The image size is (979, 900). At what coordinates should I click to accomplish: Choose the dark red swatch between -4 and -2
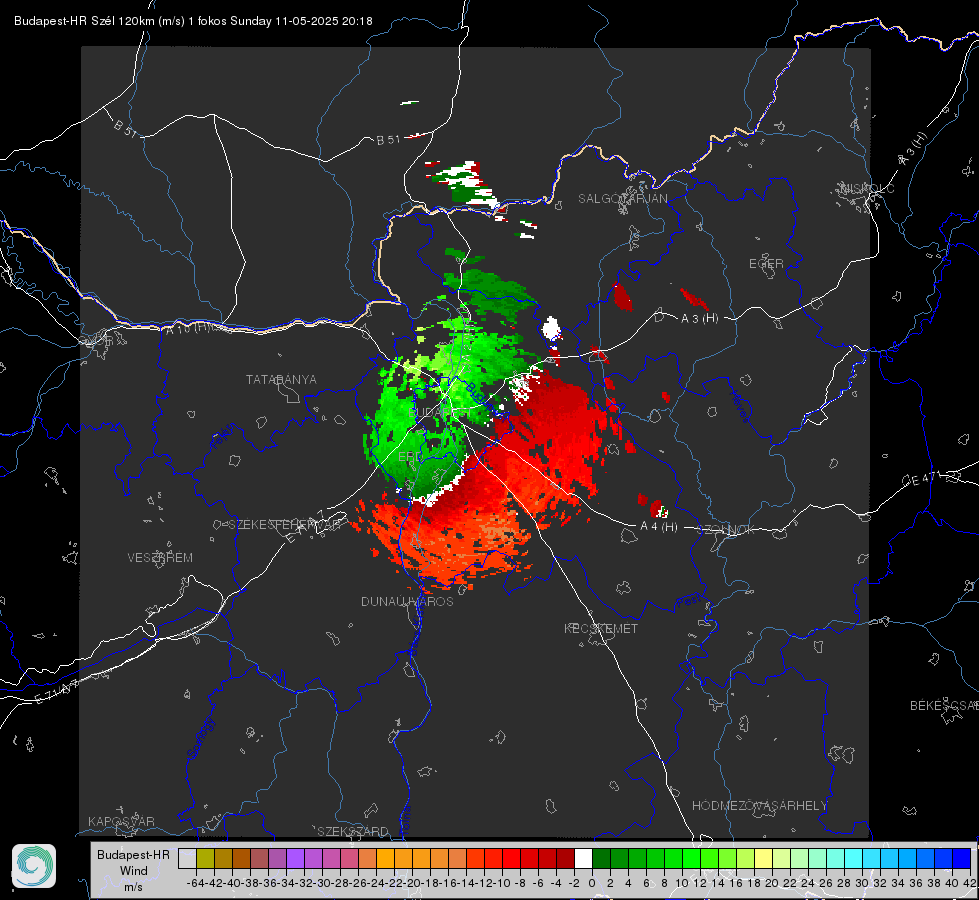pyautogui.click(x=565, y=858)
